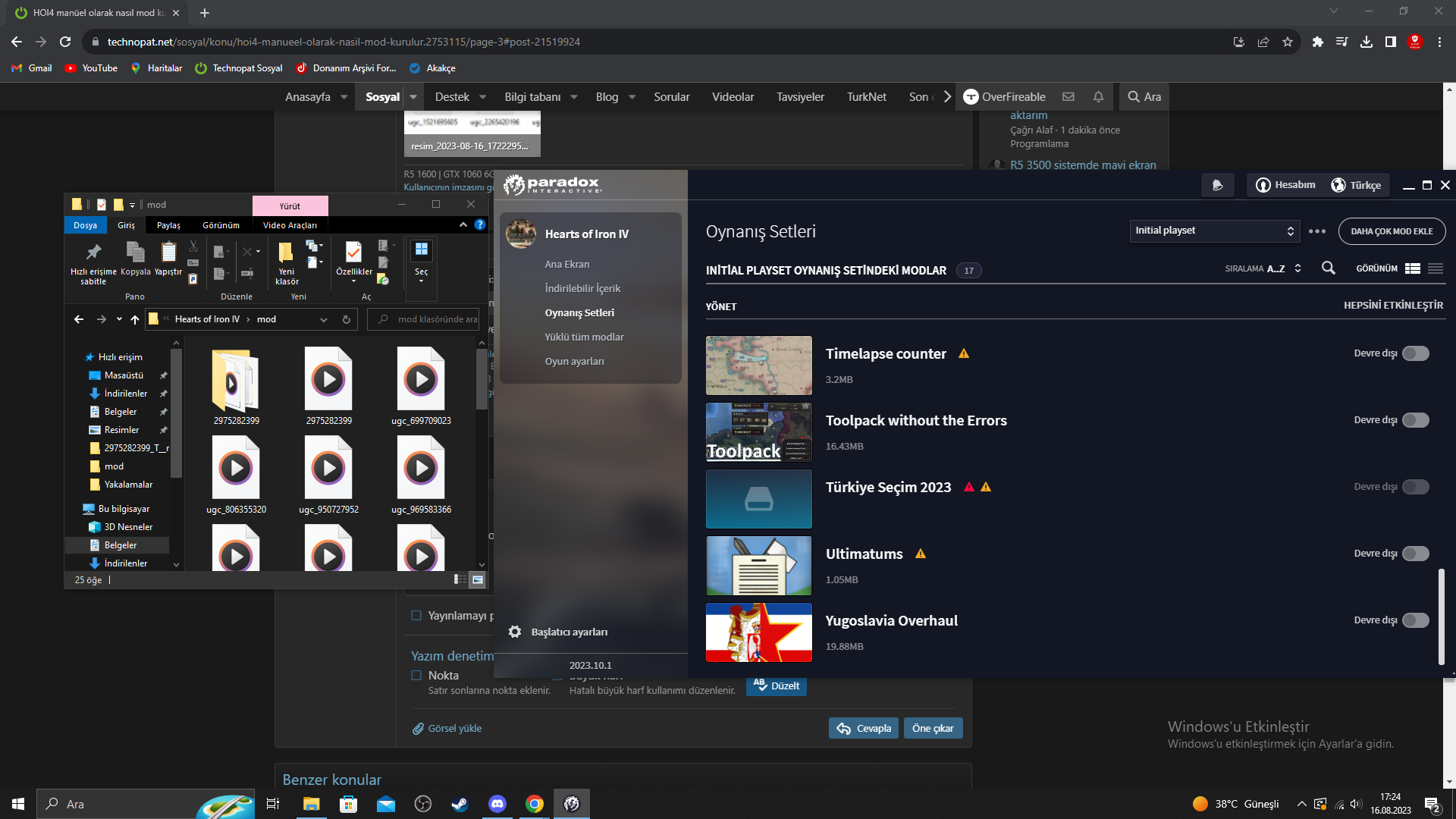Select İndirilebilir İçerik in launcher sidebar
The image size is (1456, 819).
(x=582, y=288)
